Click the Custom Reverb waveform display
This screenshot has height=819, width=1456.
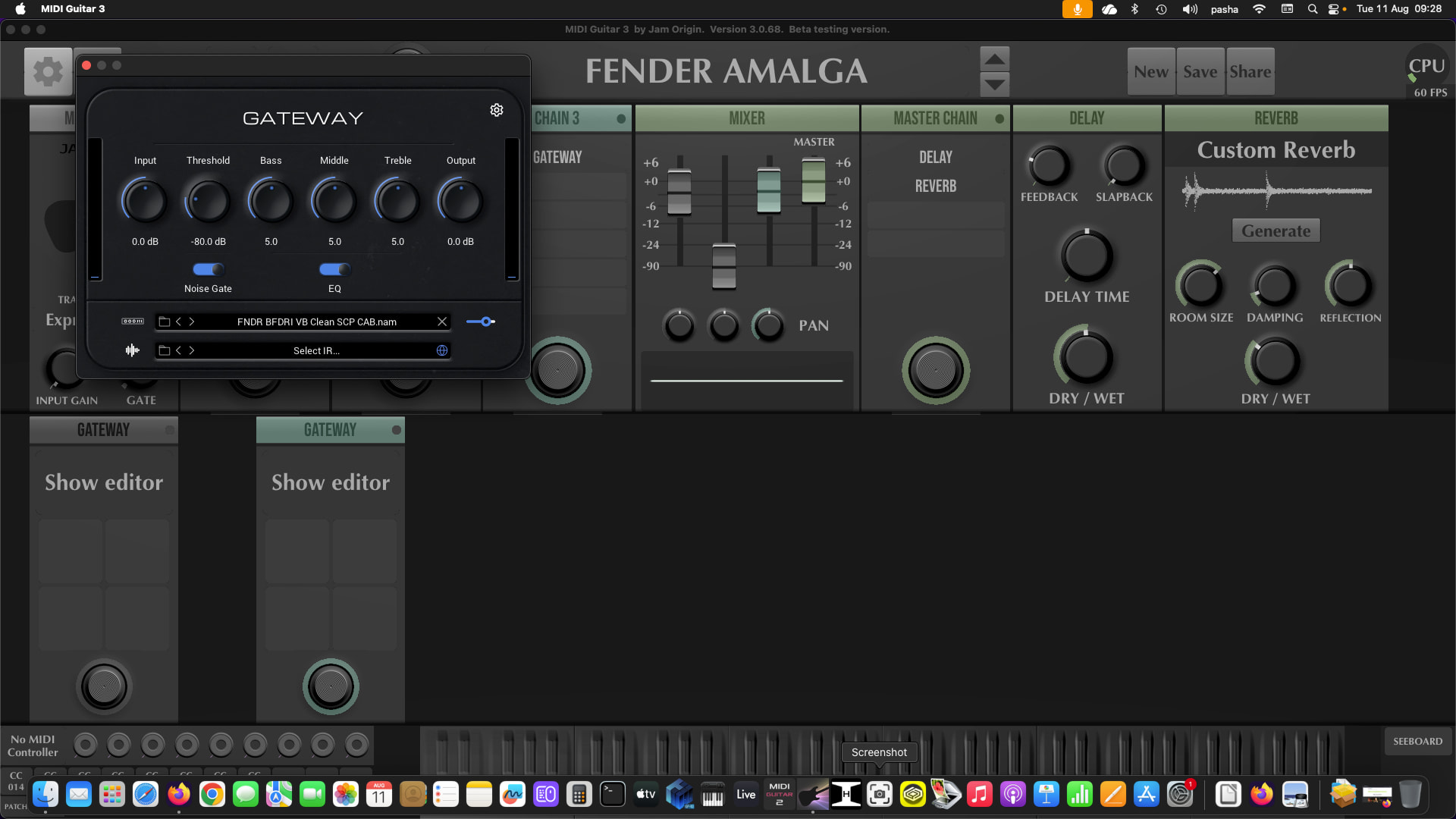click(x=1276, y=191)
